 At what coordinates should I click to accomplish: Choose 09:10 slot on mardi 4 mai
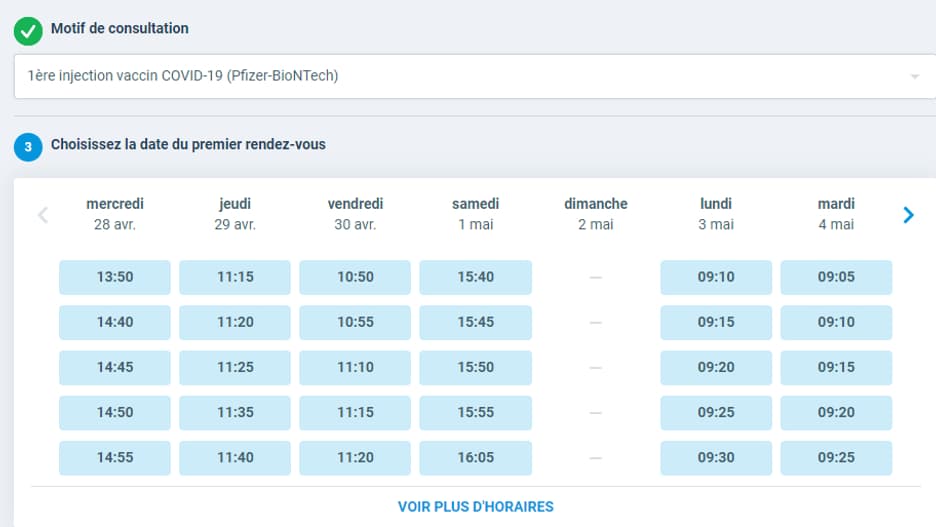pos(836,322)
